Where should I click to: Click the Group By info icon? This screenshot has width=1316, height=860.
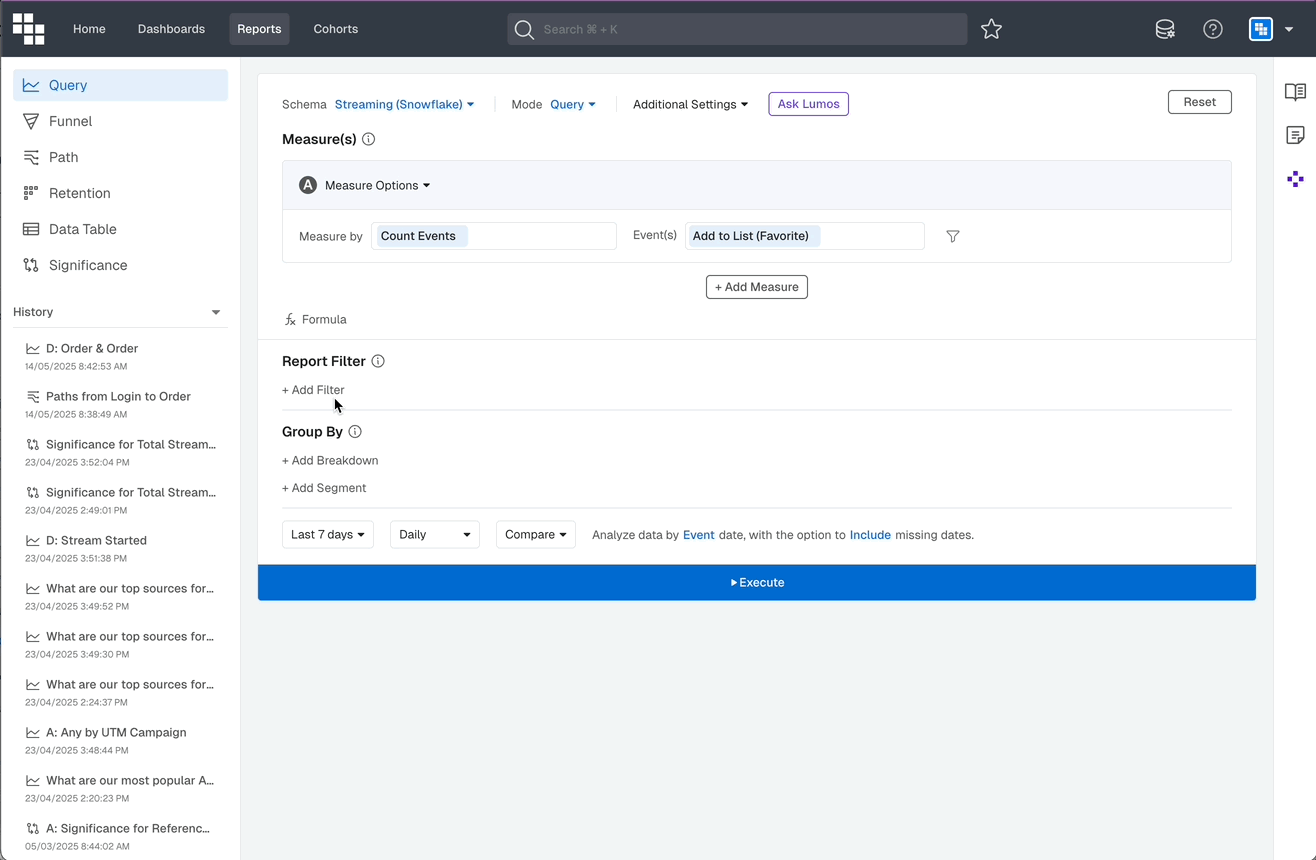[x=355, y=432]
